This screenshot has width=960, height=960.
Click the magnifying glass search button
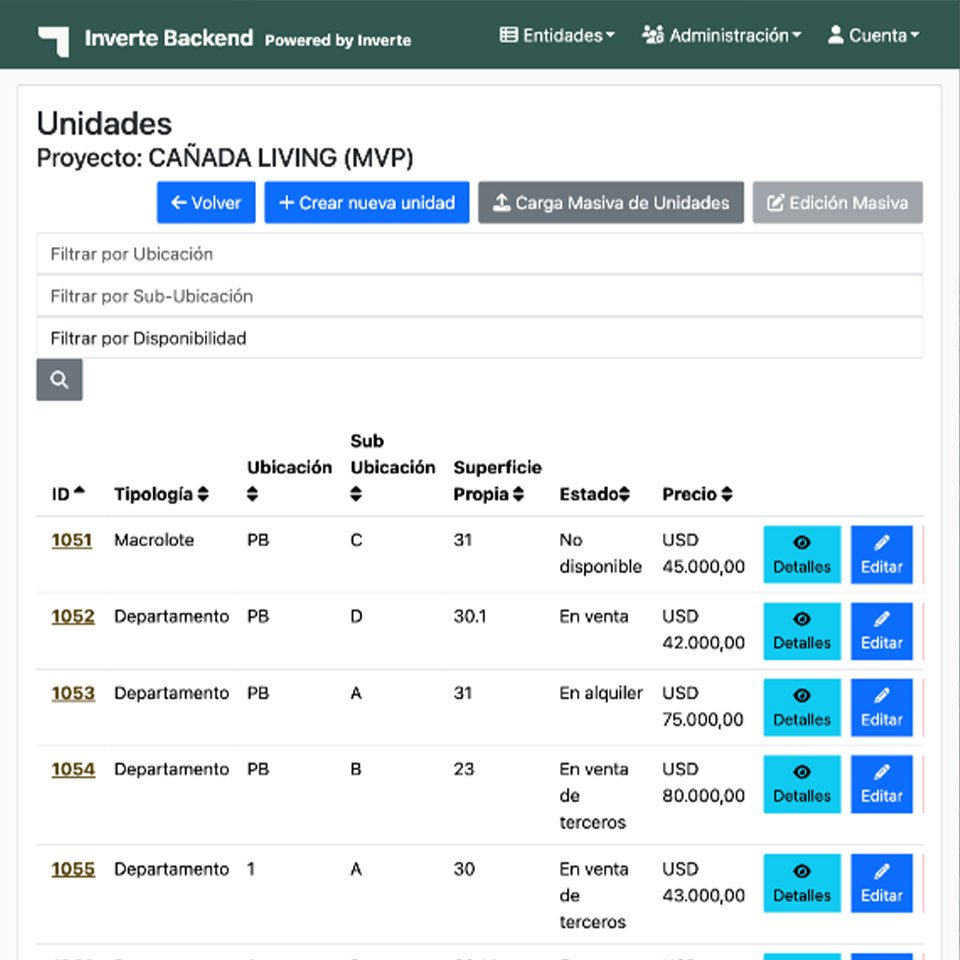coord(59,380)
